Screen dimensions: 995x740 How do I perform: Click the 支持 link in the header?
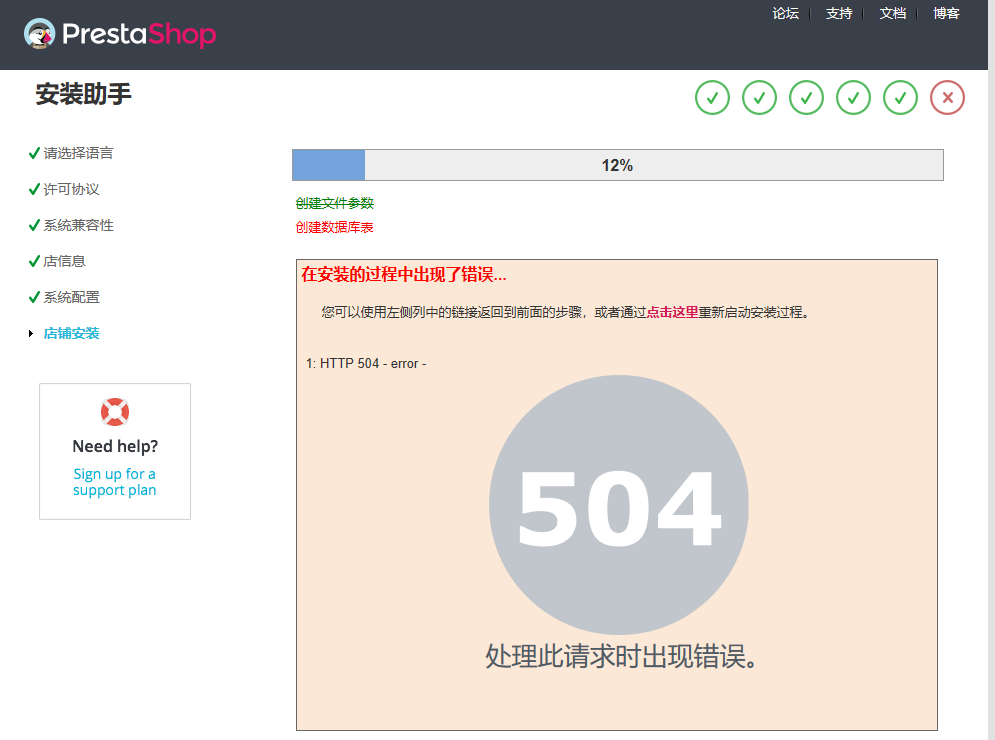pyautogui.click(x=839, y=14)
